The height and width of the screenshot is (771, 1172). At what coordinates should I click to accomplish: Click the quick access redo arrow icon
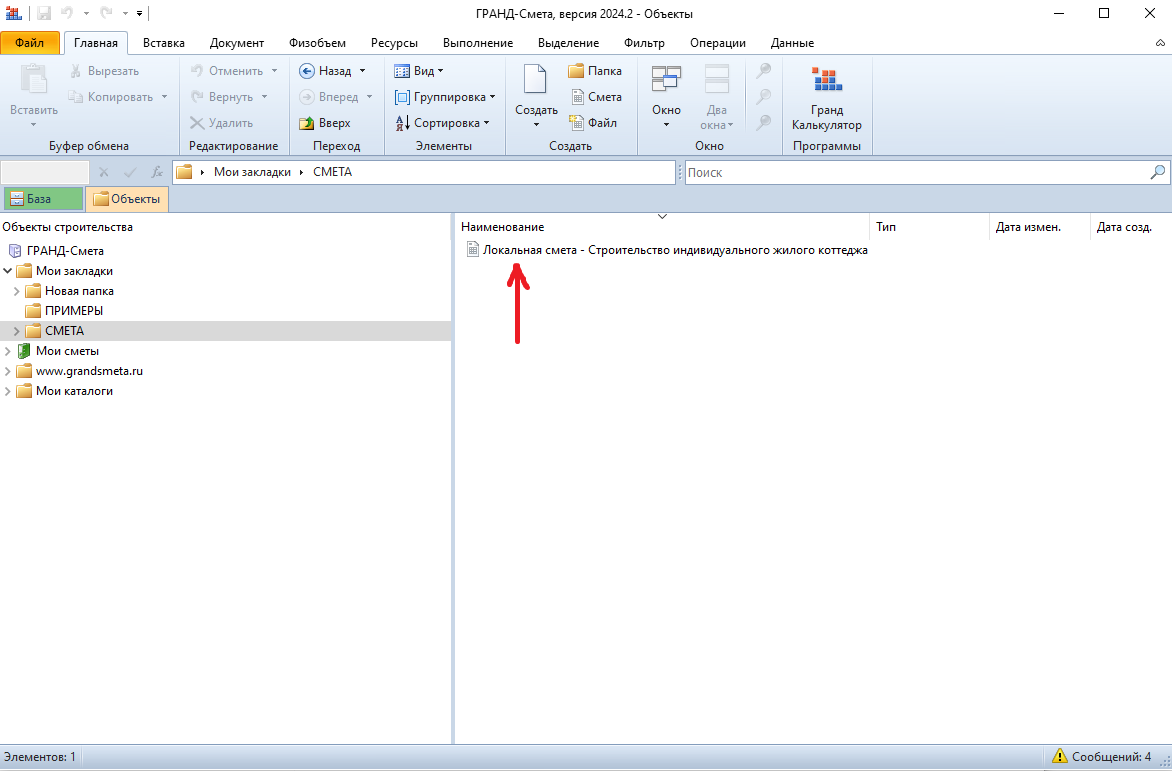(106, 13)
